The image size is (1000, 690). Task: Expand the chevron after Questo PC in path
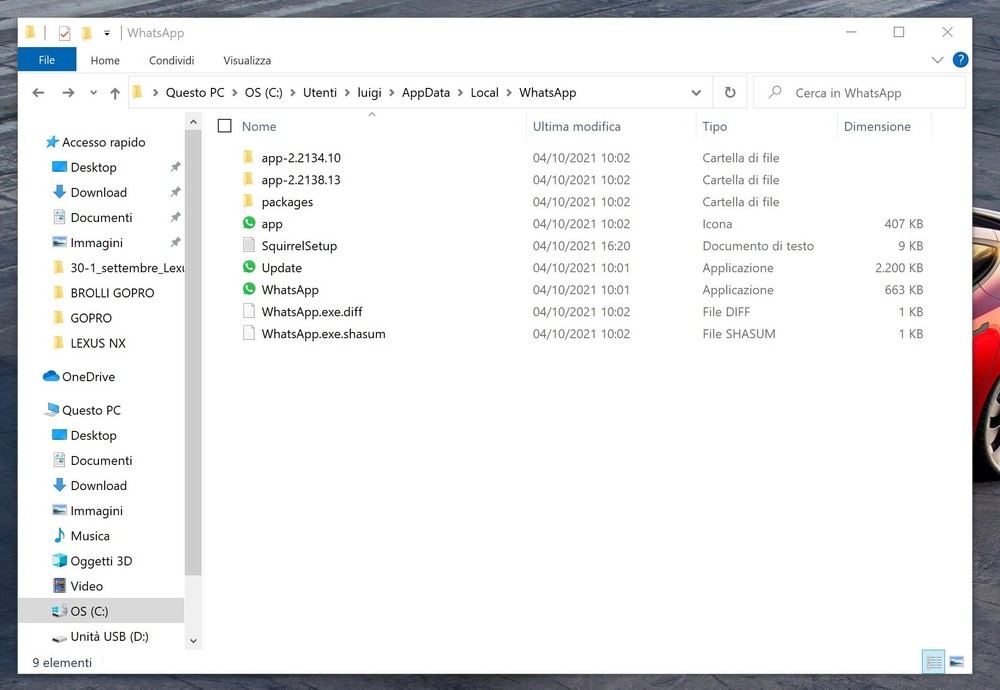coord(235,93)
